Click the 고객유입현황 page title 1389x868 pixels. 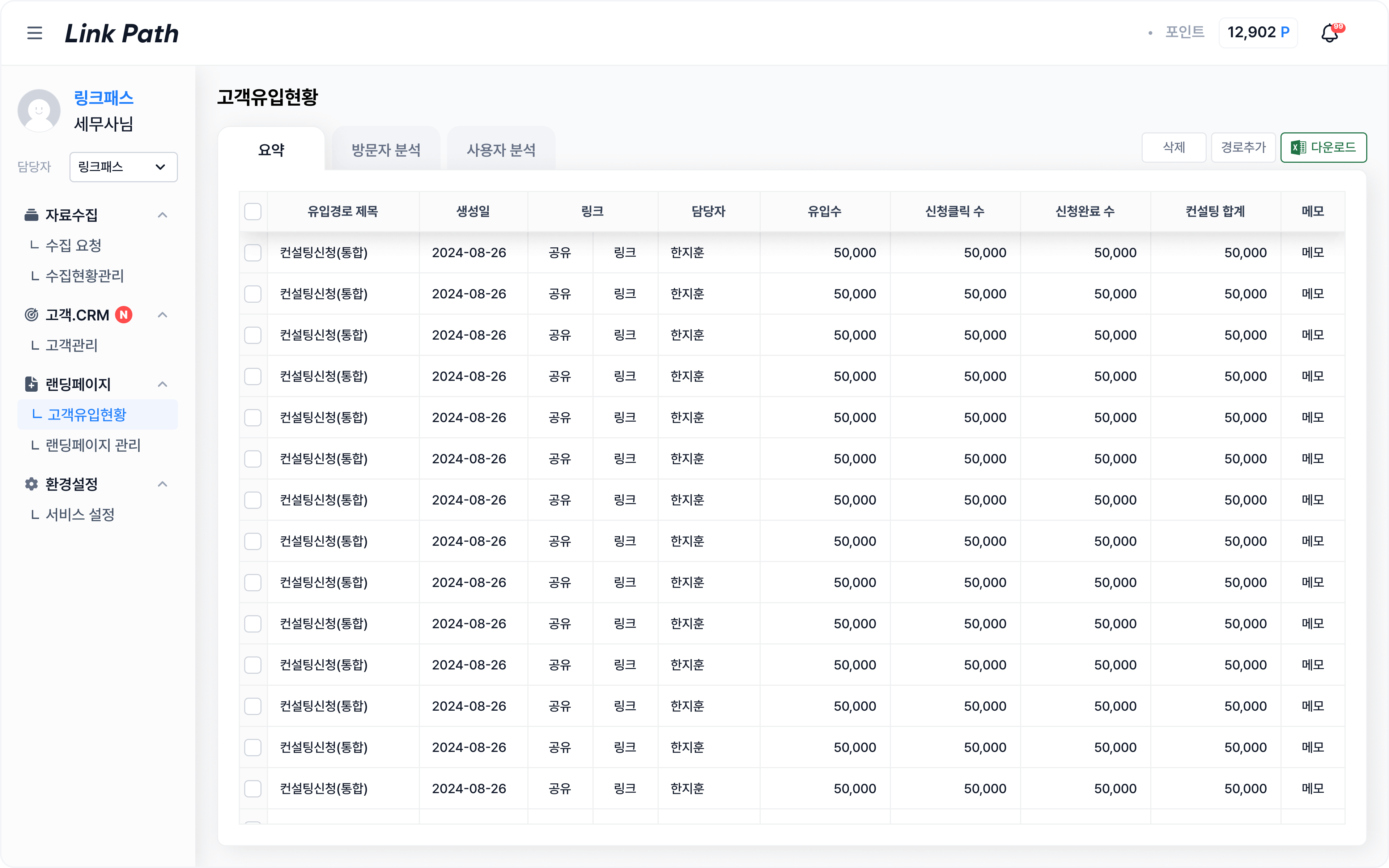[x=267, y=97]
